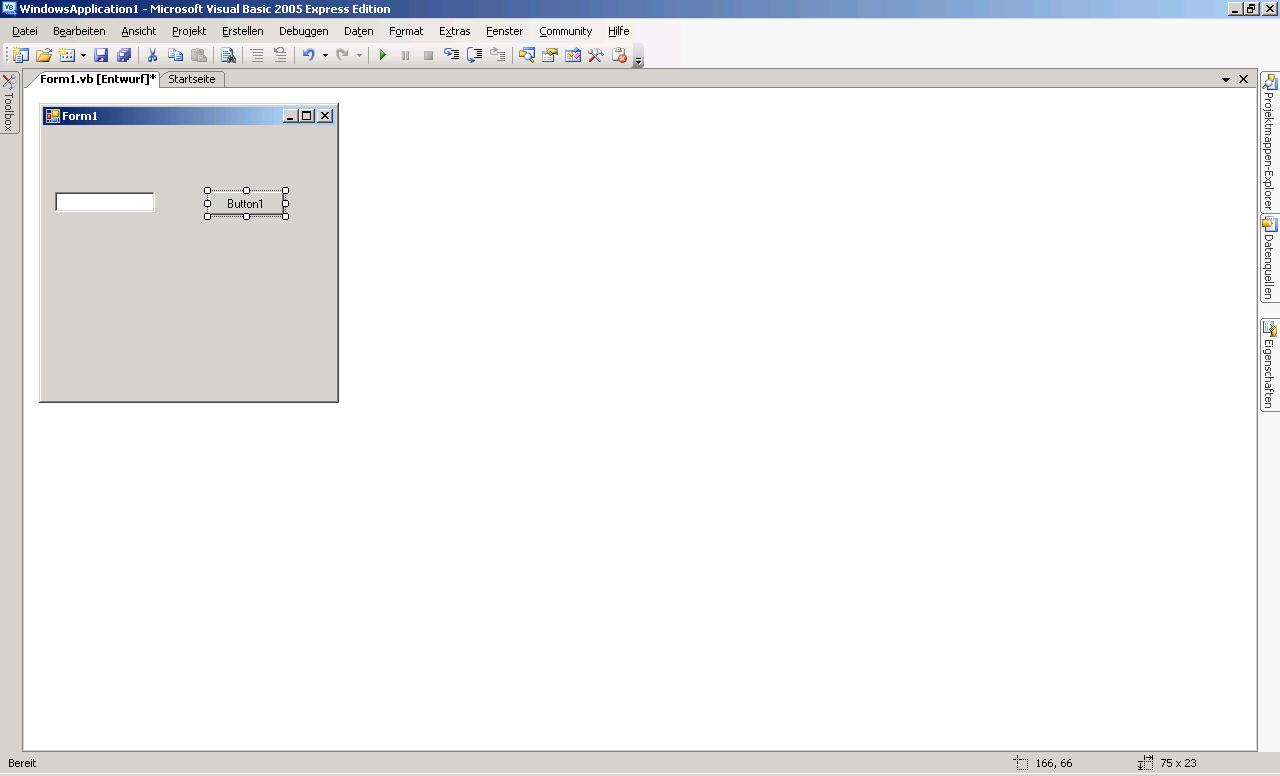The image size is (1280, 776).
Task: Restore down the Visual Basic main window
Action: coord(1251,9)
